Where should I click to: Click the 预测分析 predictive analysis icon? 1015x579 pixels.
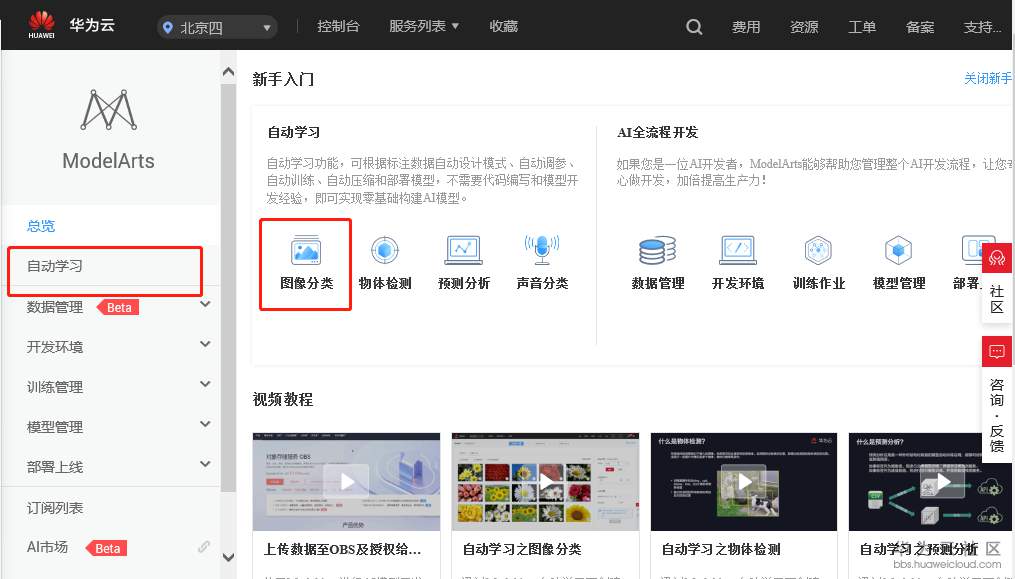(x=463, y=250)
